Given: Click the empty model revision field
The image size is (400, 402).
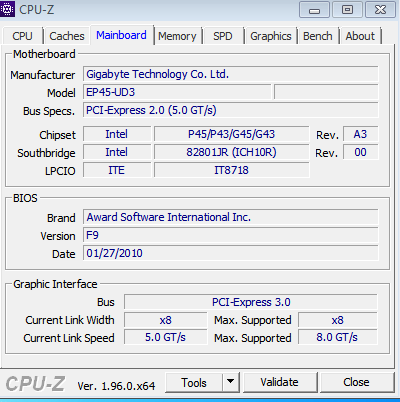Looking at the screenshot, I should coord(326,92).
